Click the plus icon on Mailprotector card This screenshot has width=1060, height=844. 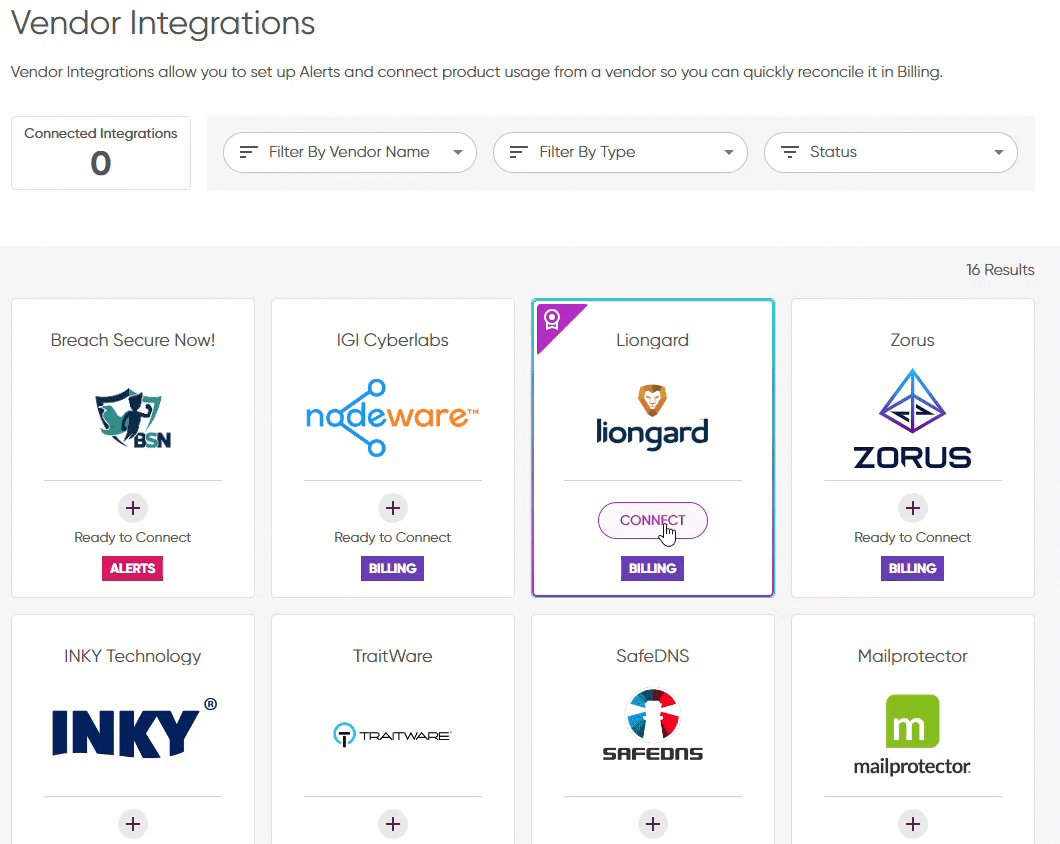click(x=913, y=824)
